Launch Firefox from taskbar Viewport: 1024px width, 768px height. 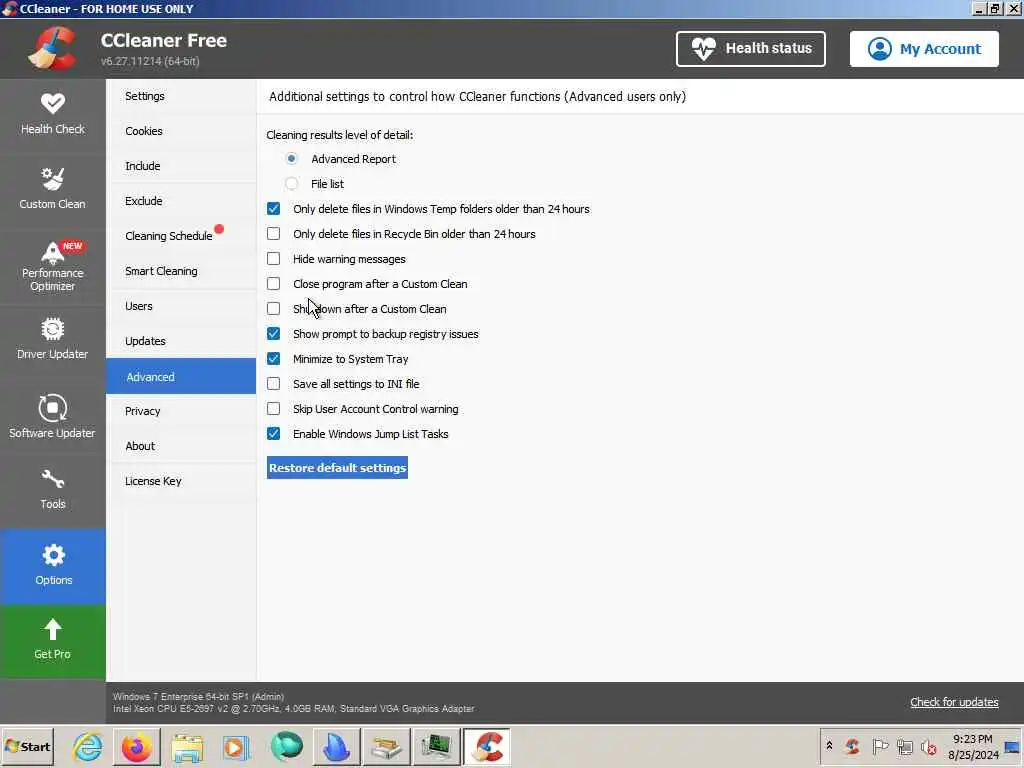coord(137,747)
